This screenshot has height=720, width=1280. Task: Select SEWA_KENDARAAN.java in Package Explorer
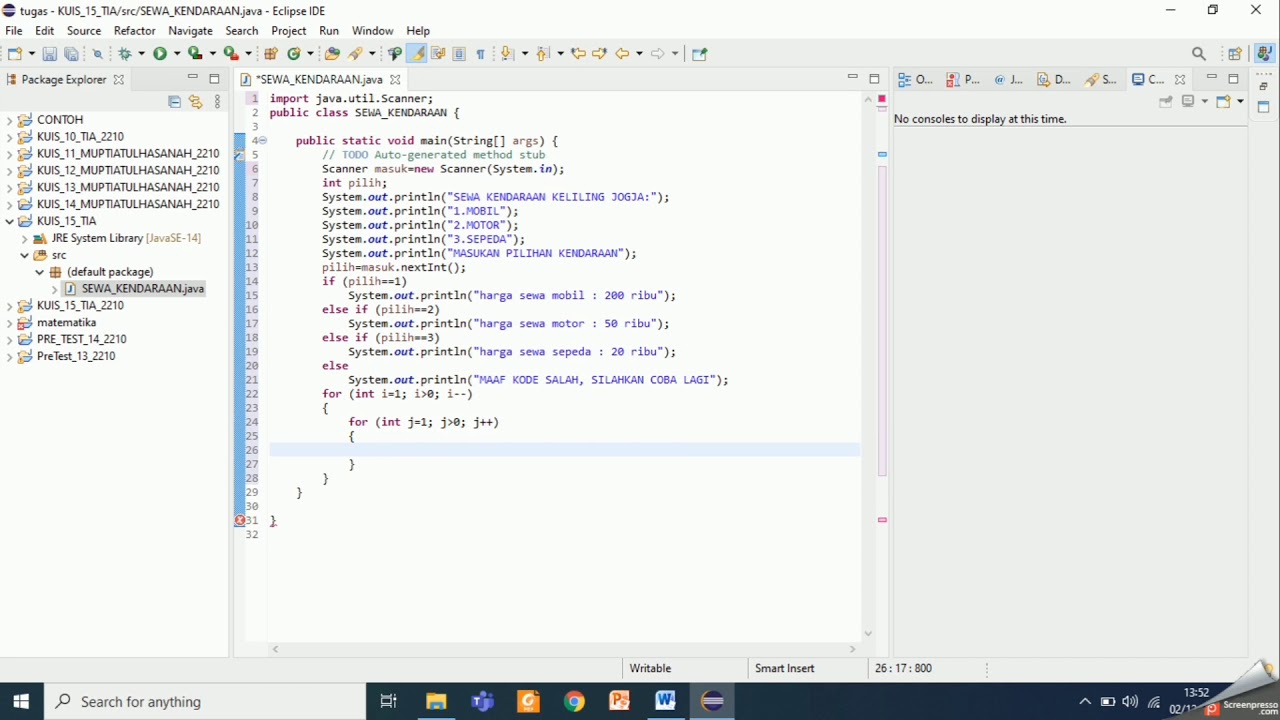pos(142,288)
